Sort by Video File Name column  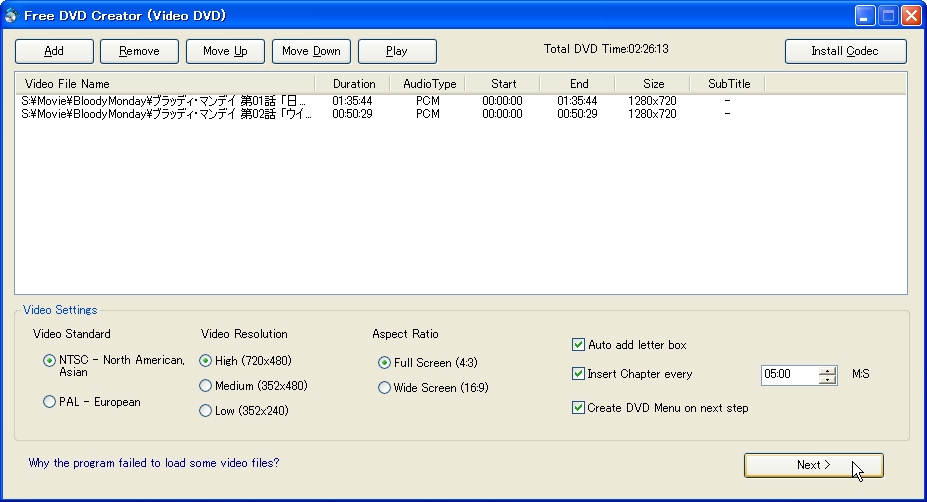pos(166,84)
